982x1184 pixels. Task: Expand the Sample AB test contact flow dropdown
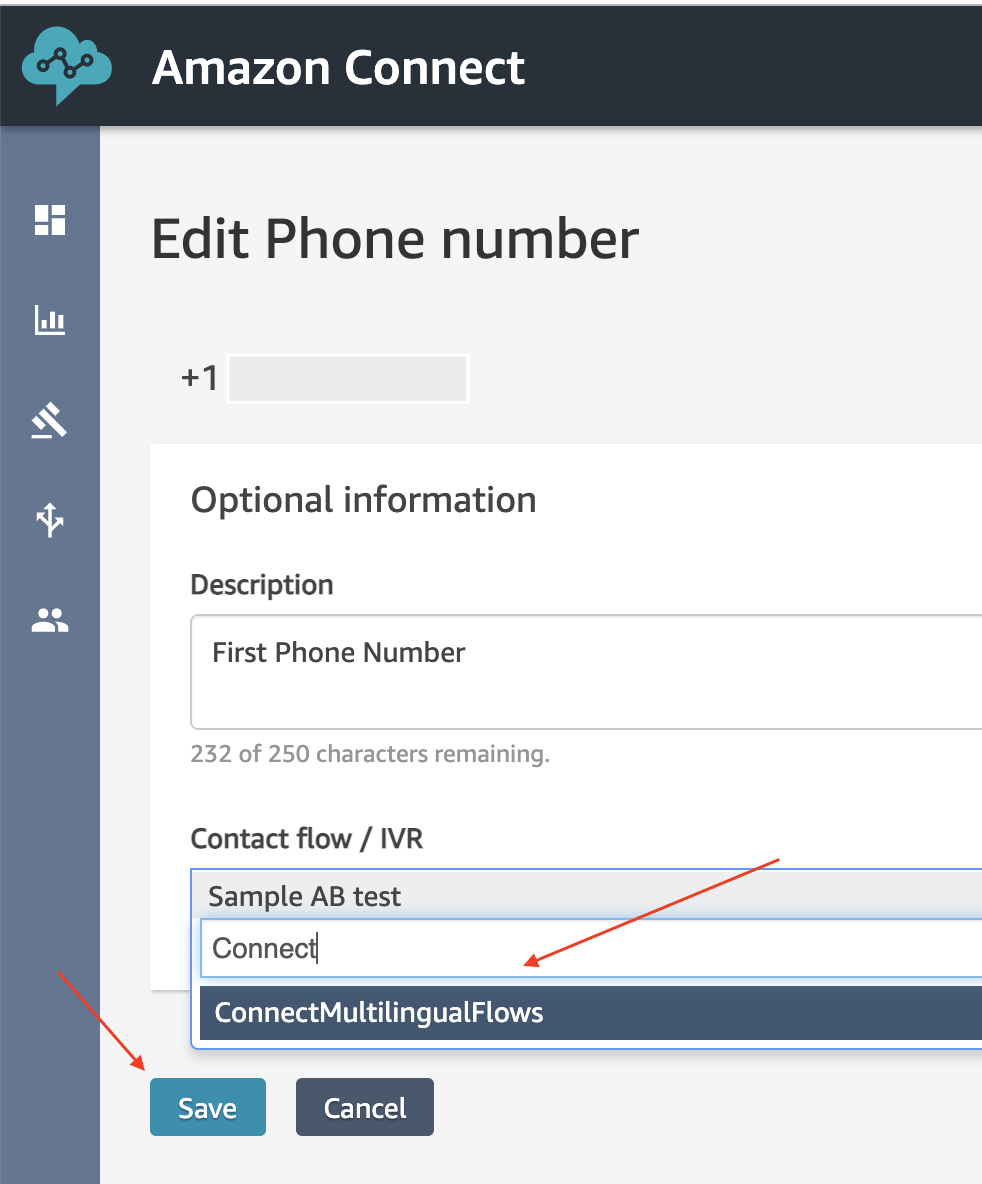pos(586,896)
